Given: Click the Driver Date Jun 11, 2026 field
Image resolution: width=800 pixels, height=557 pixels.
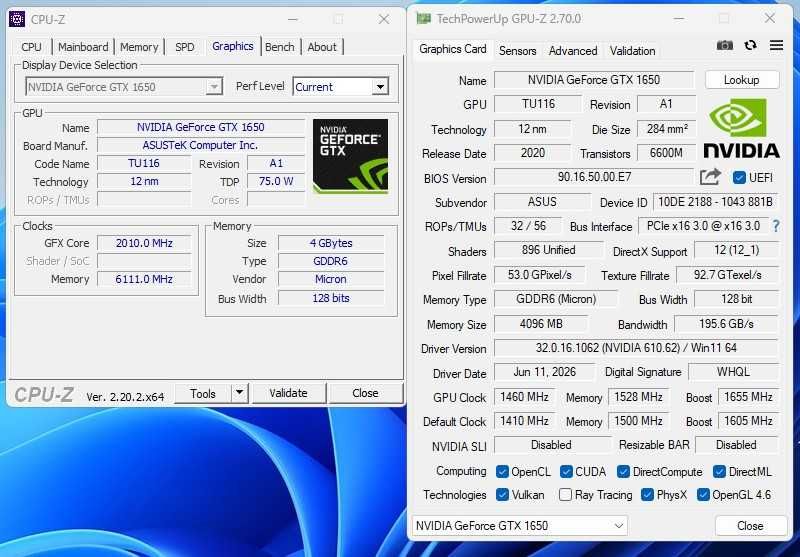Looking at the screenshot, I should pos(544,372).
